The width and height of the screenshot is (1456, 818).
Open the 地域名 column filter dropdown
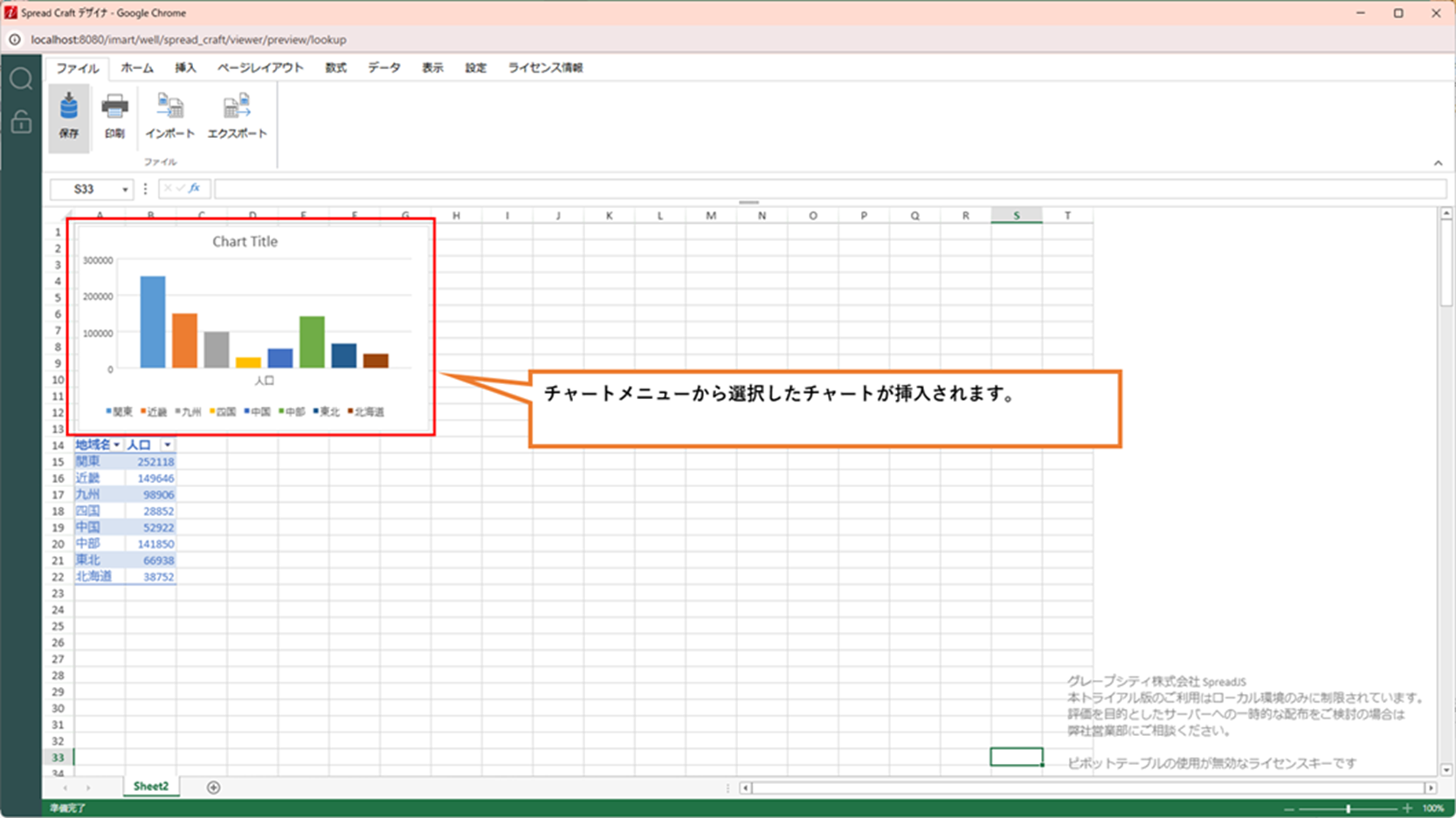(116, 445)
